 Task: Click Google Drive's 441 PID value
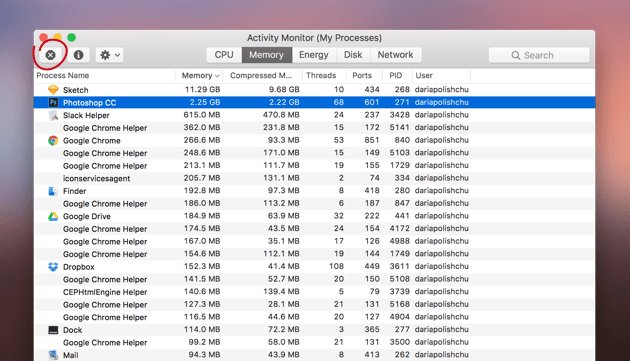[402, 216]
